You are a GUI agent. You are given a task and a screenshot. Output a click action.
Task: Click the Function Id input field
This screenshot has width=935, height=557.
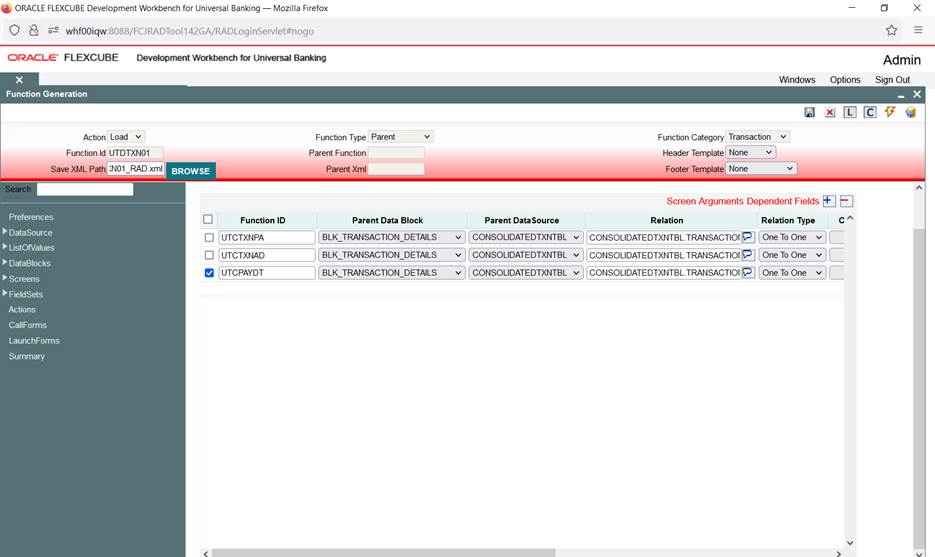click(135, 153)
